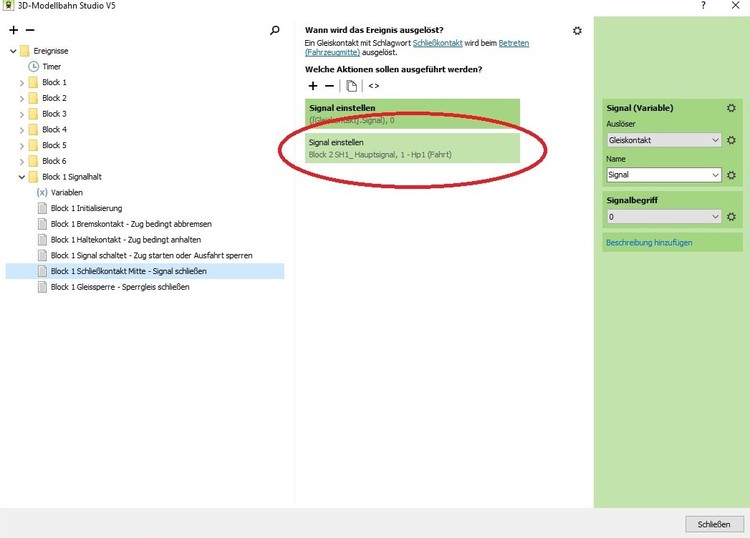This screenshot has width=750, height=538.
Task: Click gear beside the Signal name dropdown
Action: (x=731, y=175)
